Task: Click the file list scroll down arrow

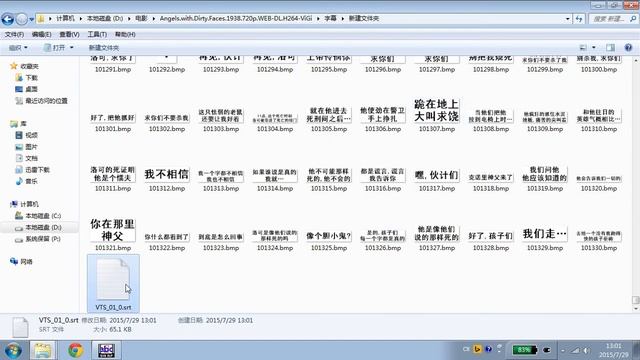Action: click(x=636, y=309)
